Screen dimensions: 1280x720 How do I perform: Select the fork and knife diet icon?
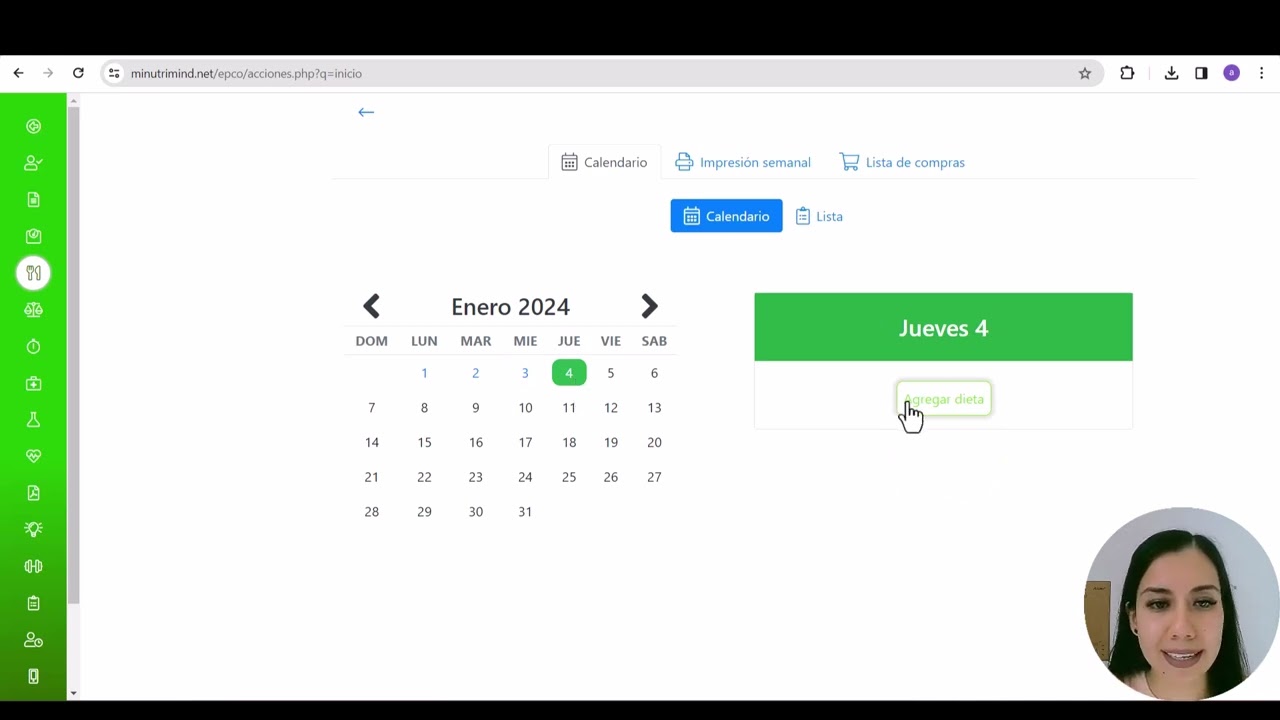[33, 273]
